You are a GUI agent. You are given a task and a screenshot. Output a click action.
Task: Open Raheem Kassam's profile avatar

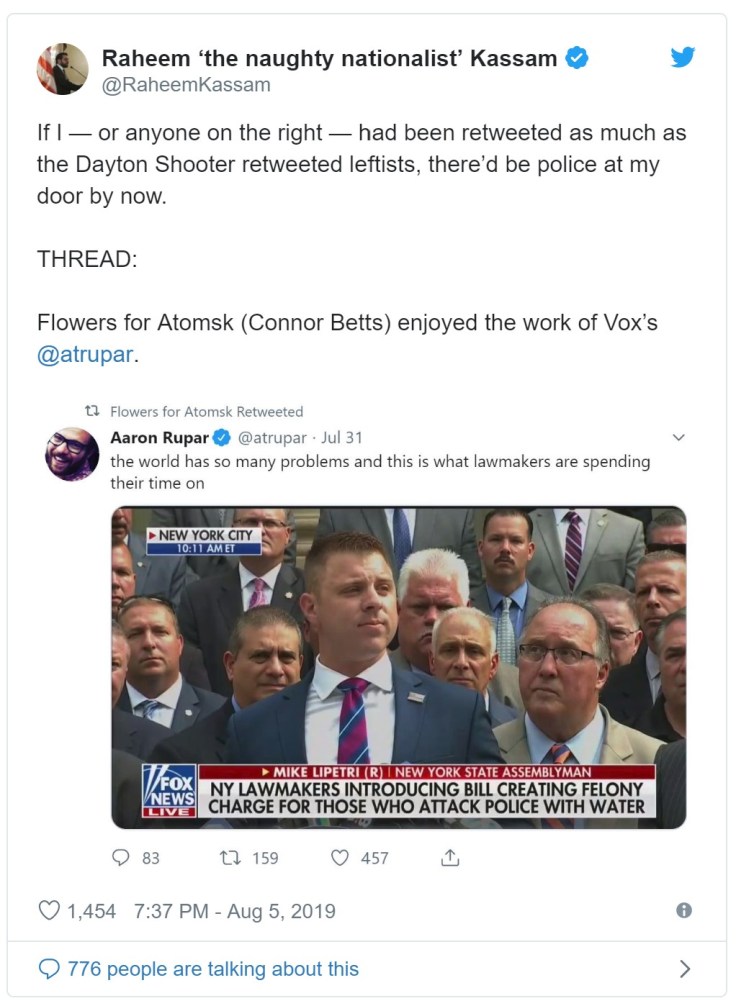tap(63, 69)
